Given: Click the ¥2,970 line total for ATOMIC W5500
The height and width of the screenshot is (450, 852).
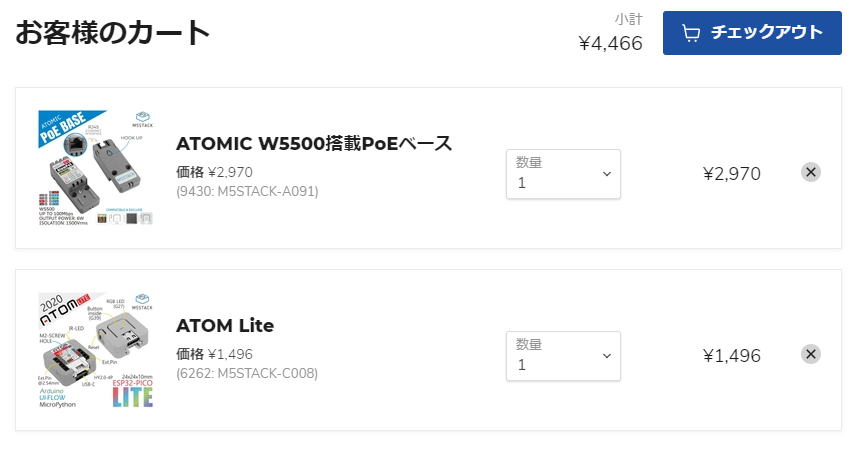Looking at the screenshot, I should pyautogui.click(x=731, y=174).
